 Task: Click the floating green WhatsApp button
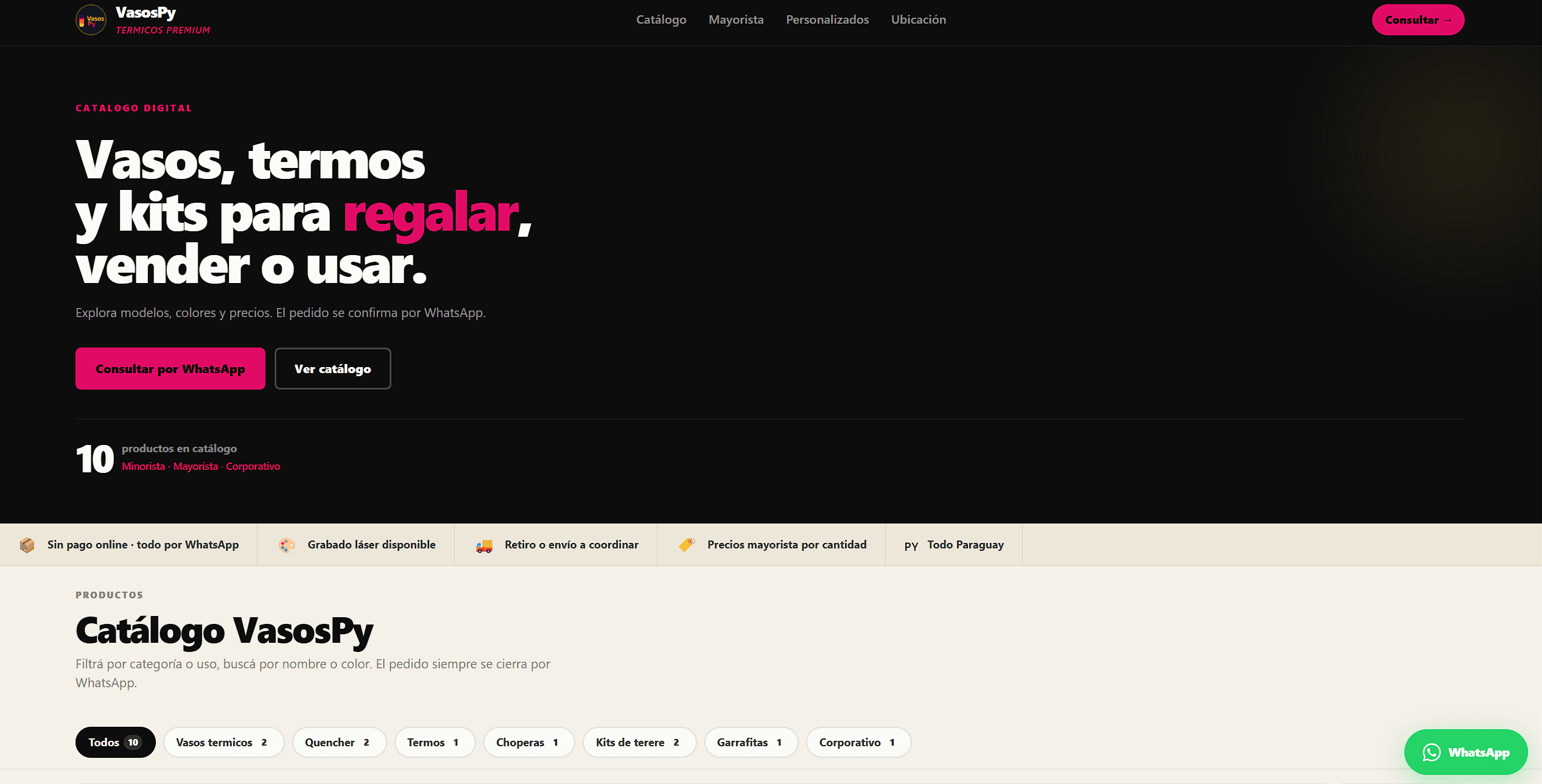point(1466,752)
